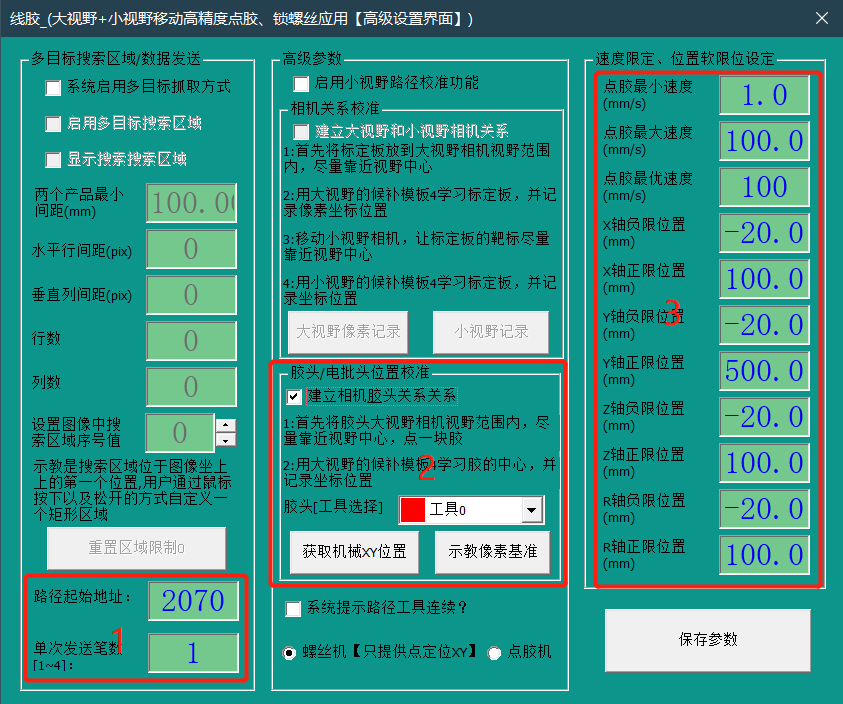This screenshot has width=843, height=704.
Task: Decrease search region index with down arrow
Action: coord(227,440)
